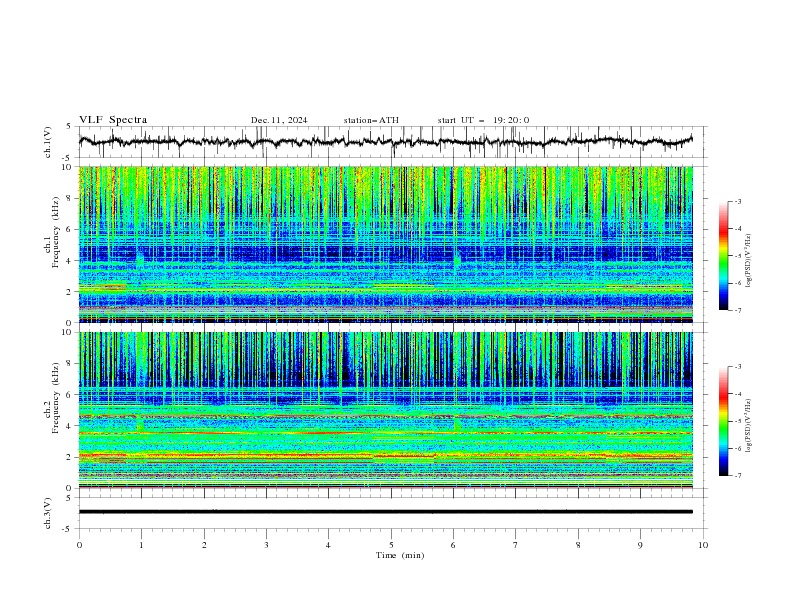Click the ch.1 spectrogram panel

(x=386, y=244)
